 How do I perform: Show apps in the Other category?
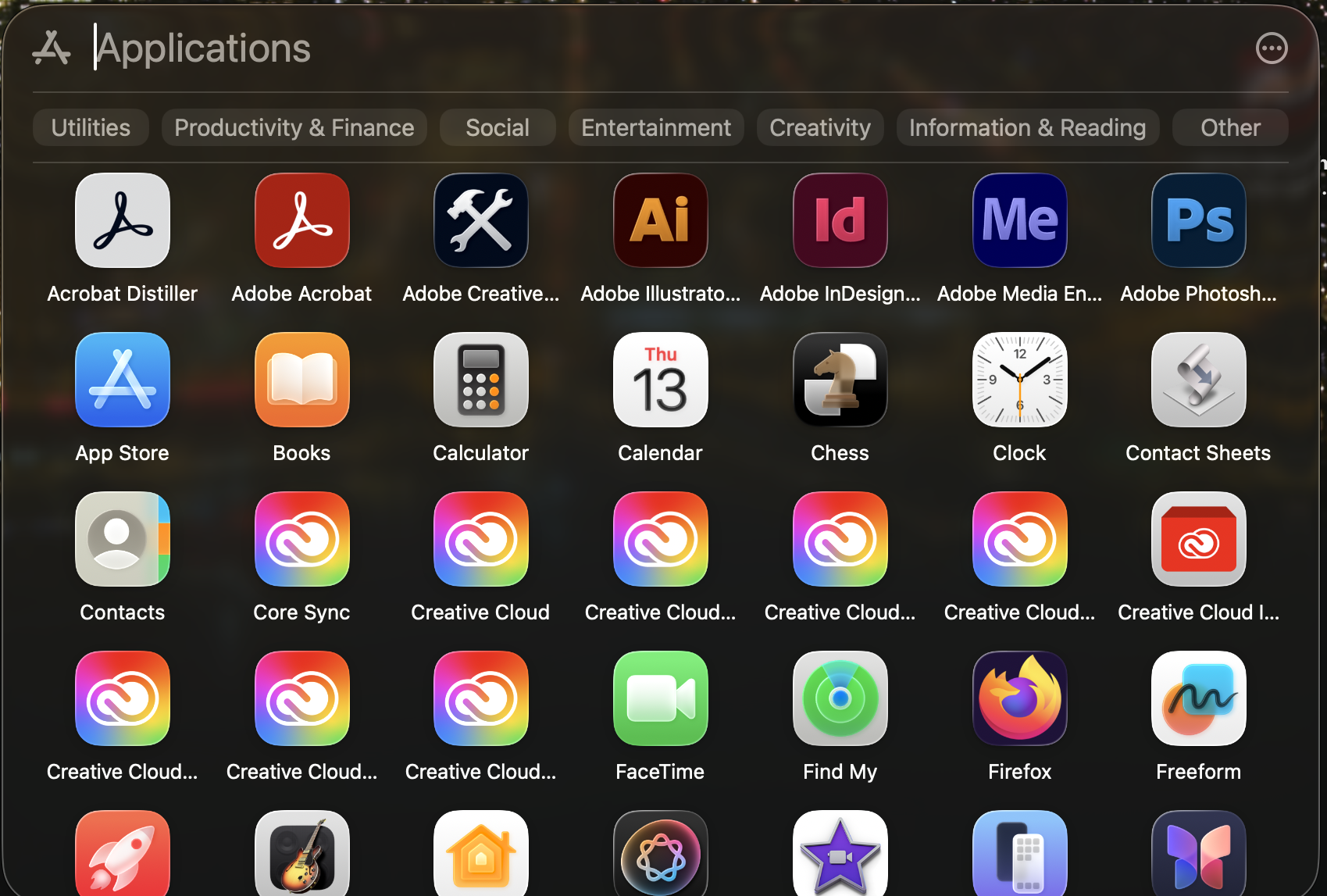click(1230, 127)
